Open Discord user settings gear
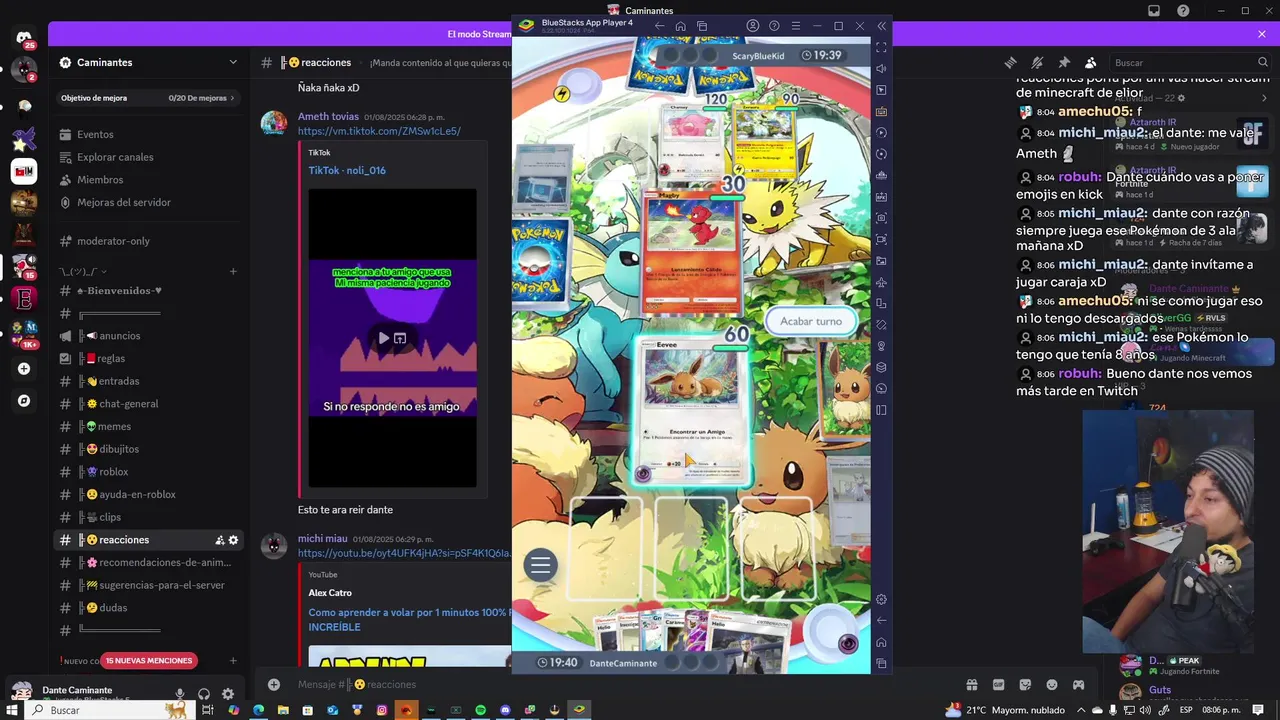This screenshot has height=720, width=1280. [228, 693]
